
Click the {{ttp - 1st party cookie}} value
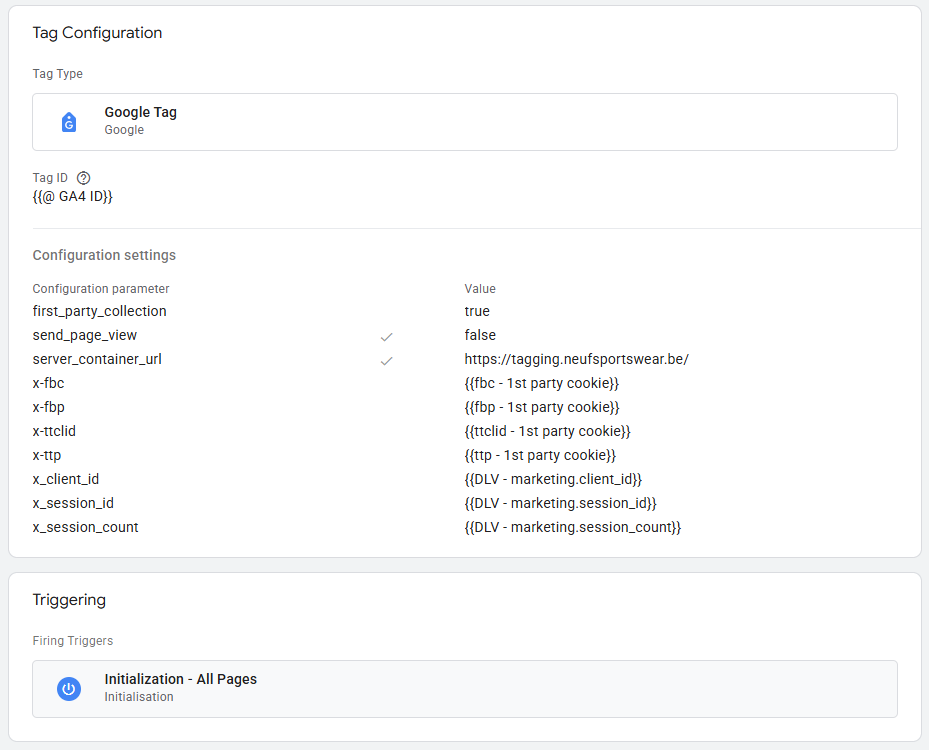[540, 455]
